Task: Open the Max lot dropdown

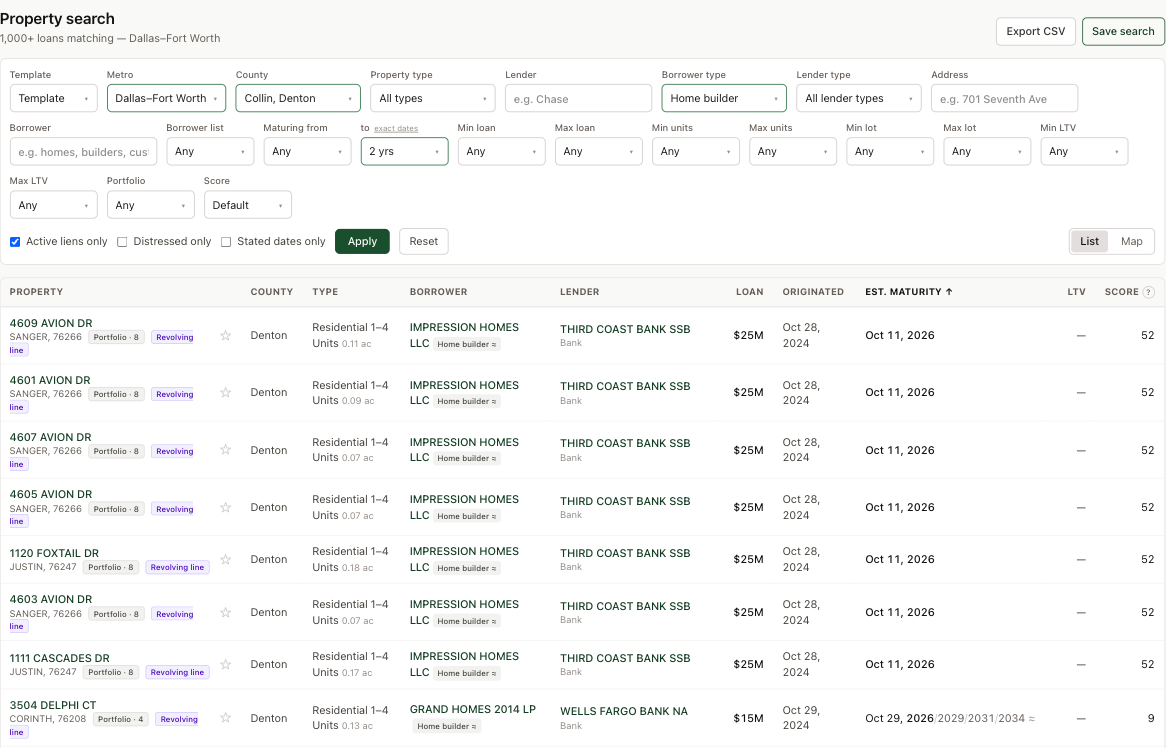Action: point(987,151)
